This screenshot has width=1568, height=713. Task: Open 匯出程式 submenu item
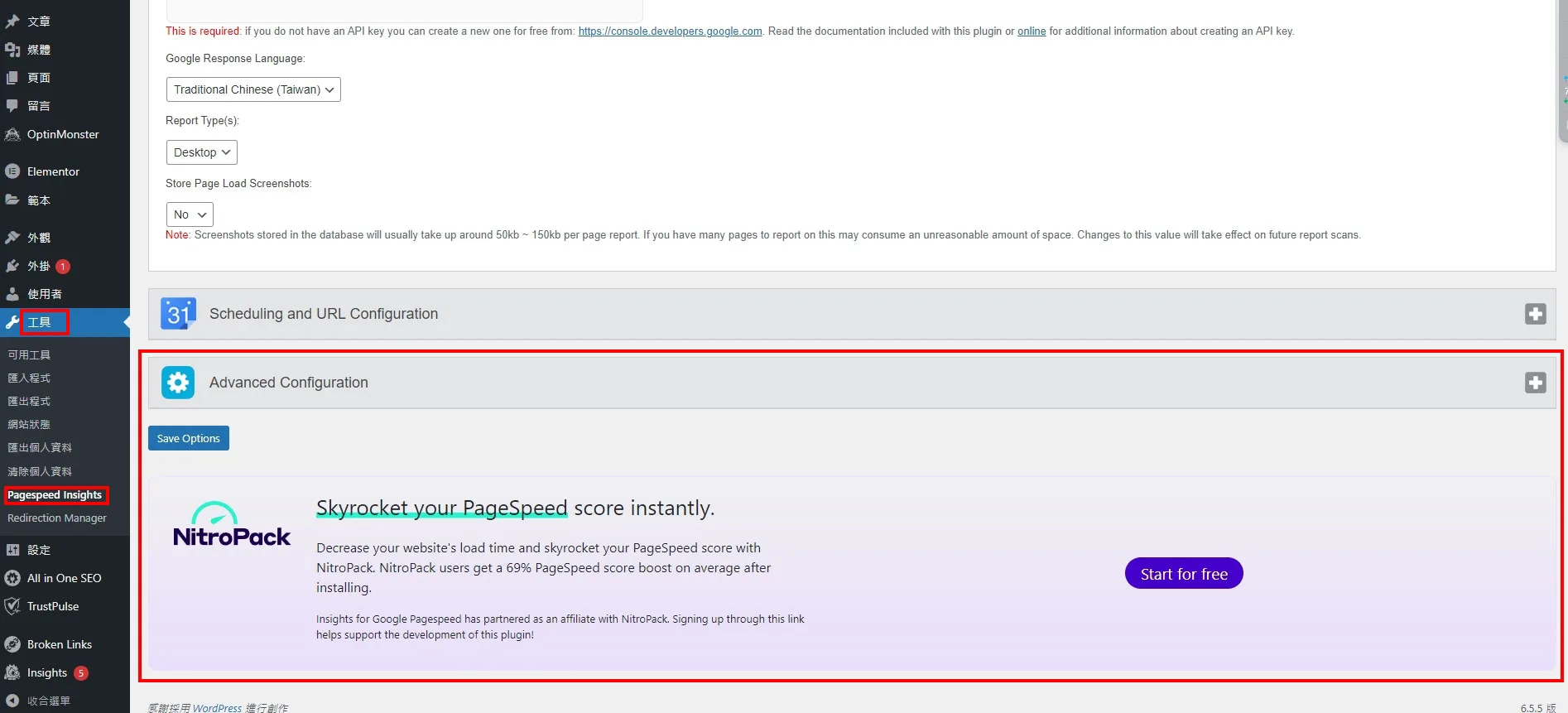pos(29,401)
